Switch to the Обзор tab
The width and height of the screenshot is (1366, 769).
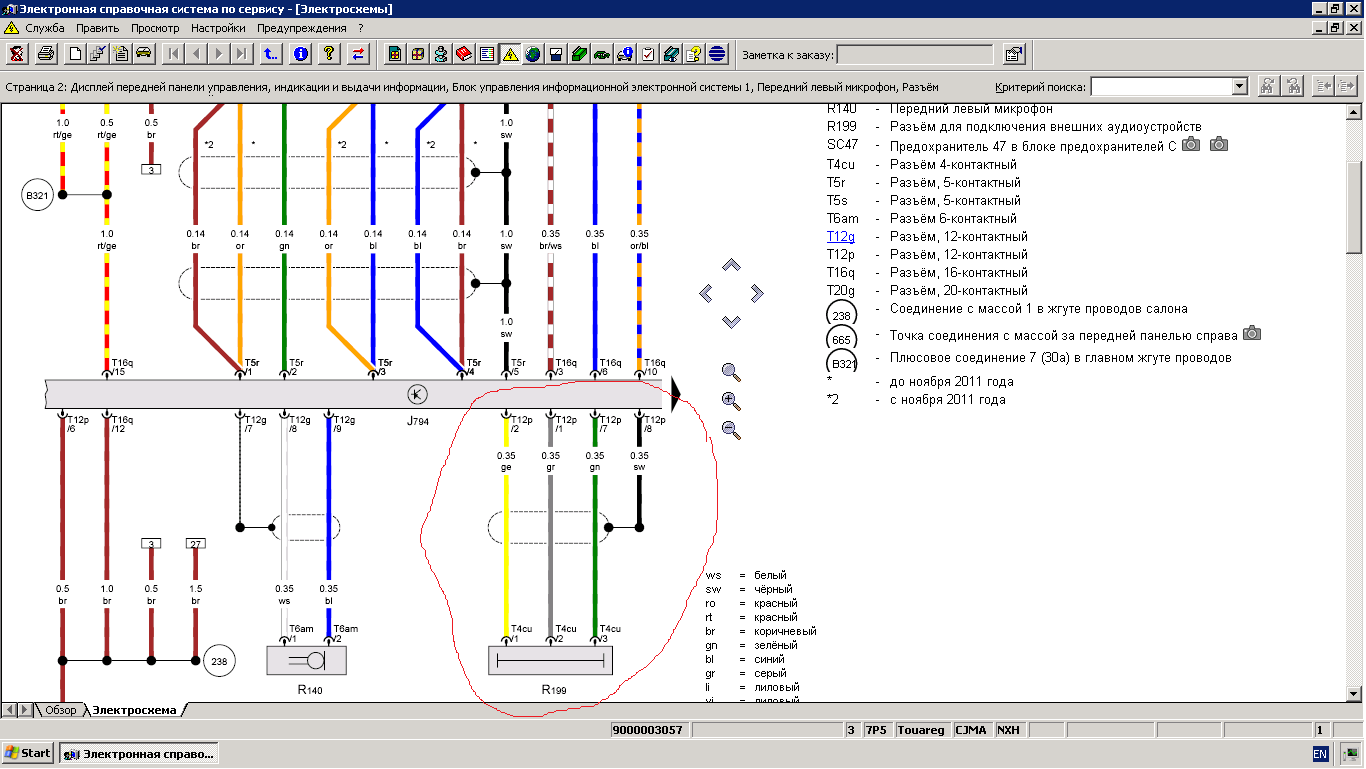coord(59,710)
